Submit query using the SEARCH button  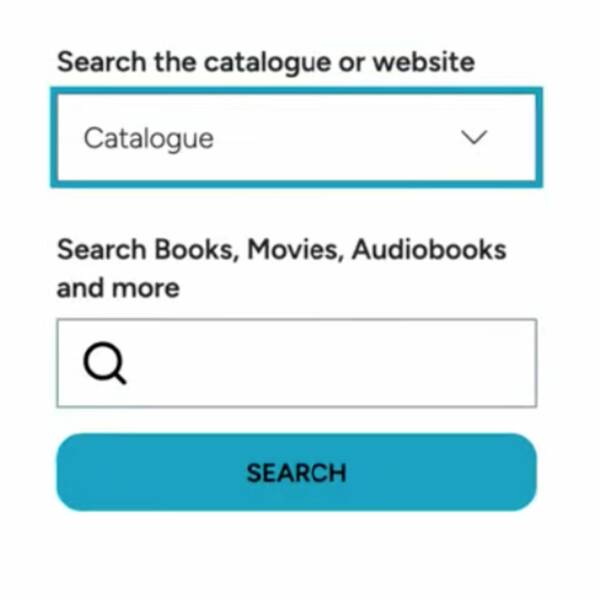297,472
